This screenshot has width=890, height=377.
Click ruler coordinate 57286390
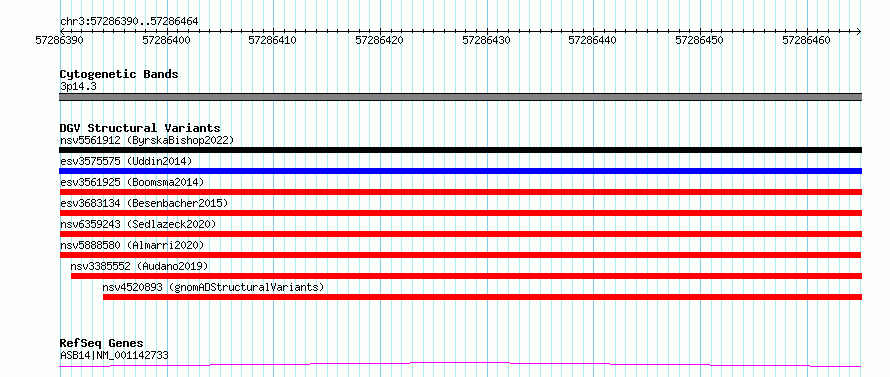pyautogui.click(x=60, y=40)
